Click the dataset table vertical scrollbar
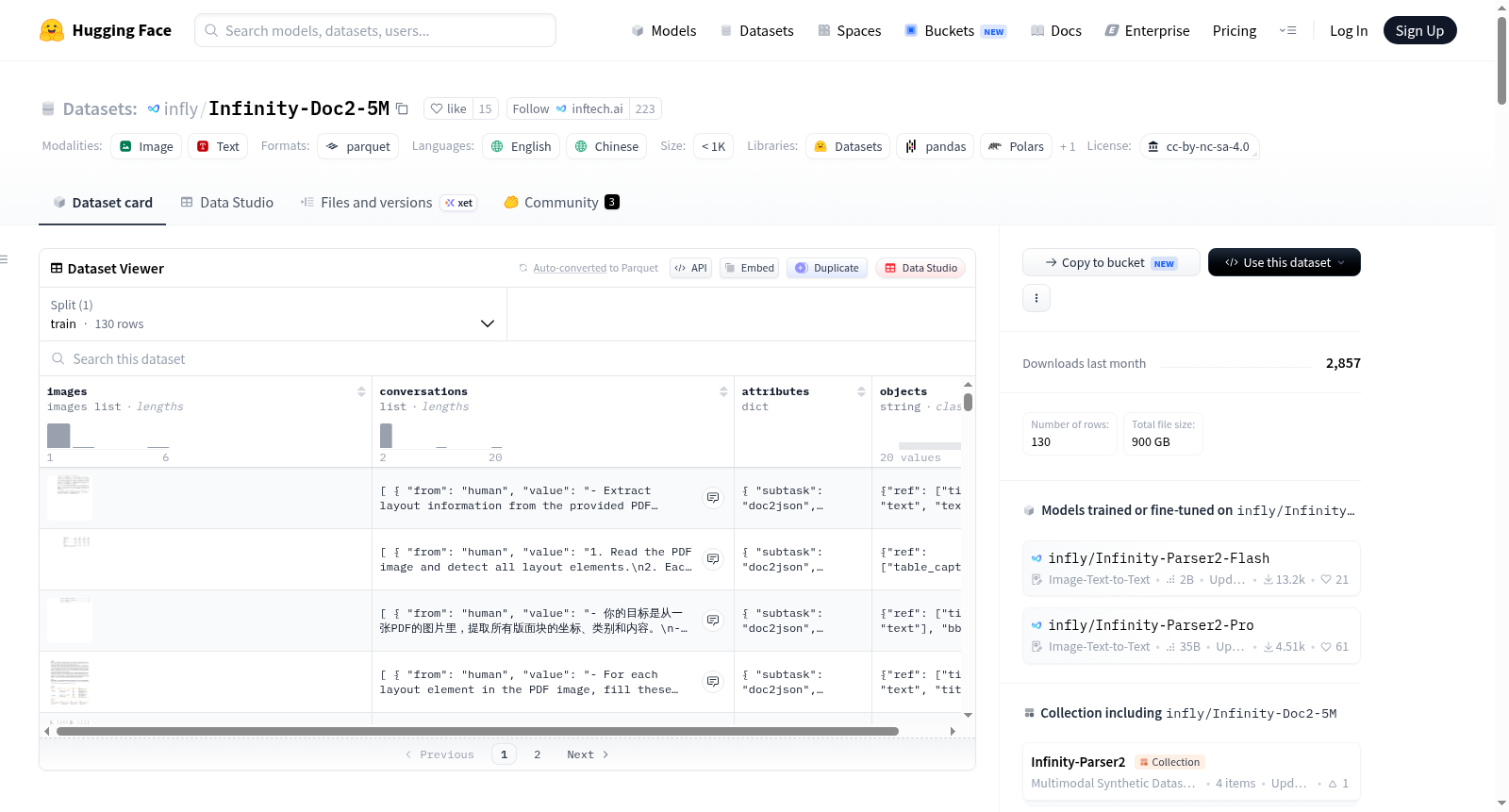The image size is (1509, 812). (968, 403)
